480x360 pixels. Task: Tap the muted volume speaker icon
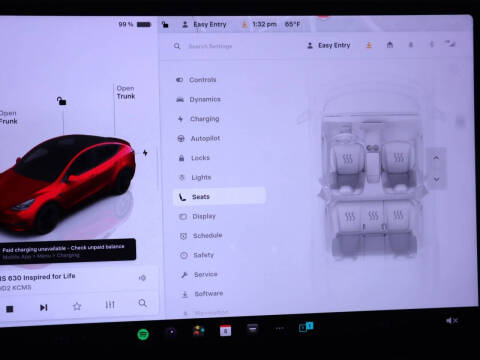pos(452,320)
